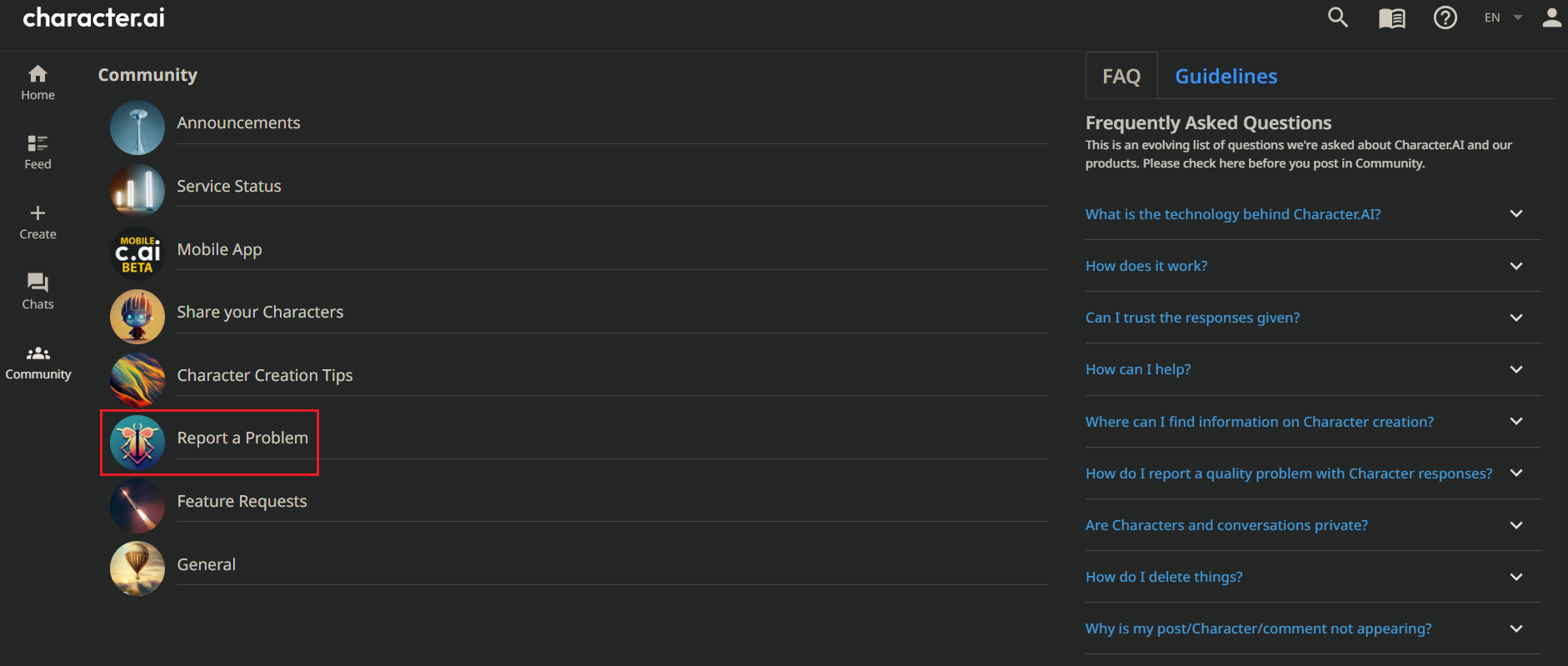Screen dimensions: 1568x666
Task: Click the Create plus icon
Action: tap(37, 213)
